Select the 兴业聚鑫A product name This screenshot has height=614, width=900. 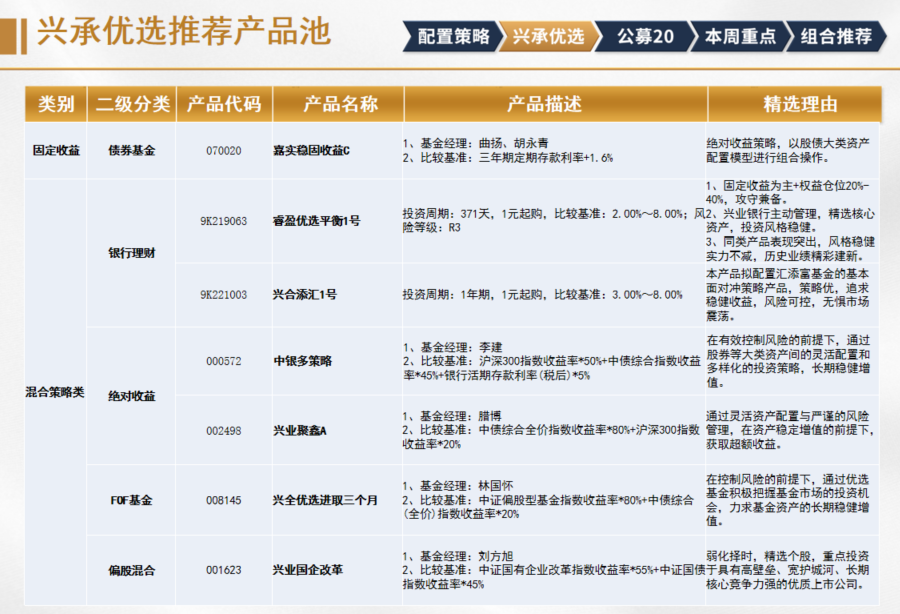point(300,429)
